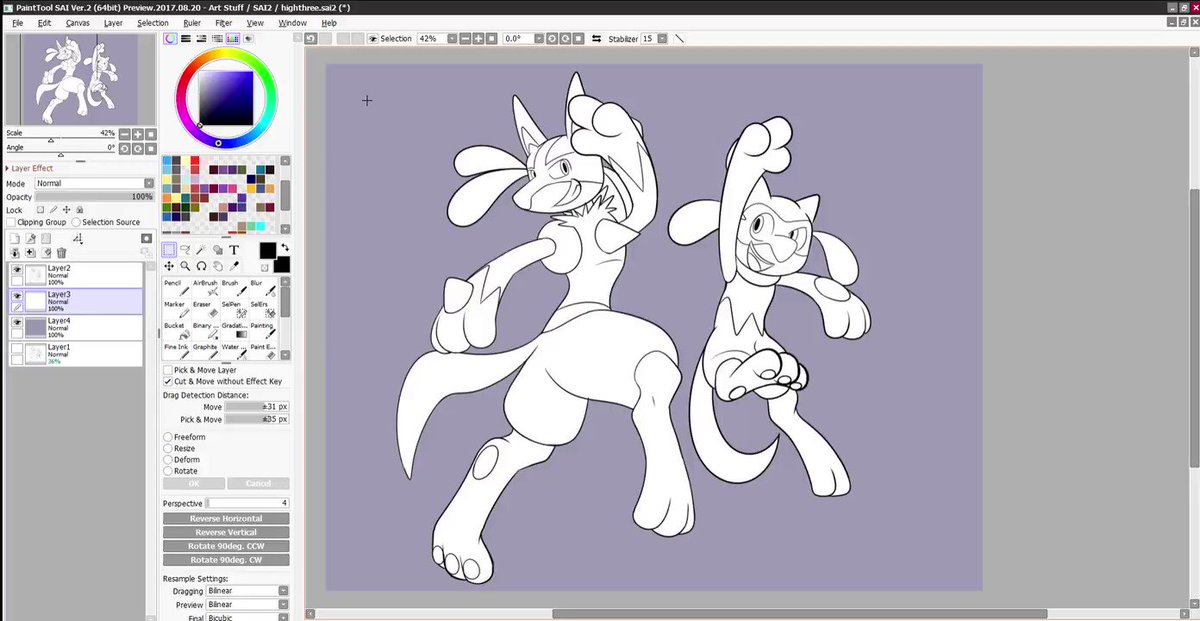
Task: Select the Move tool with cross arrows
Action: (x=169, y=266)
